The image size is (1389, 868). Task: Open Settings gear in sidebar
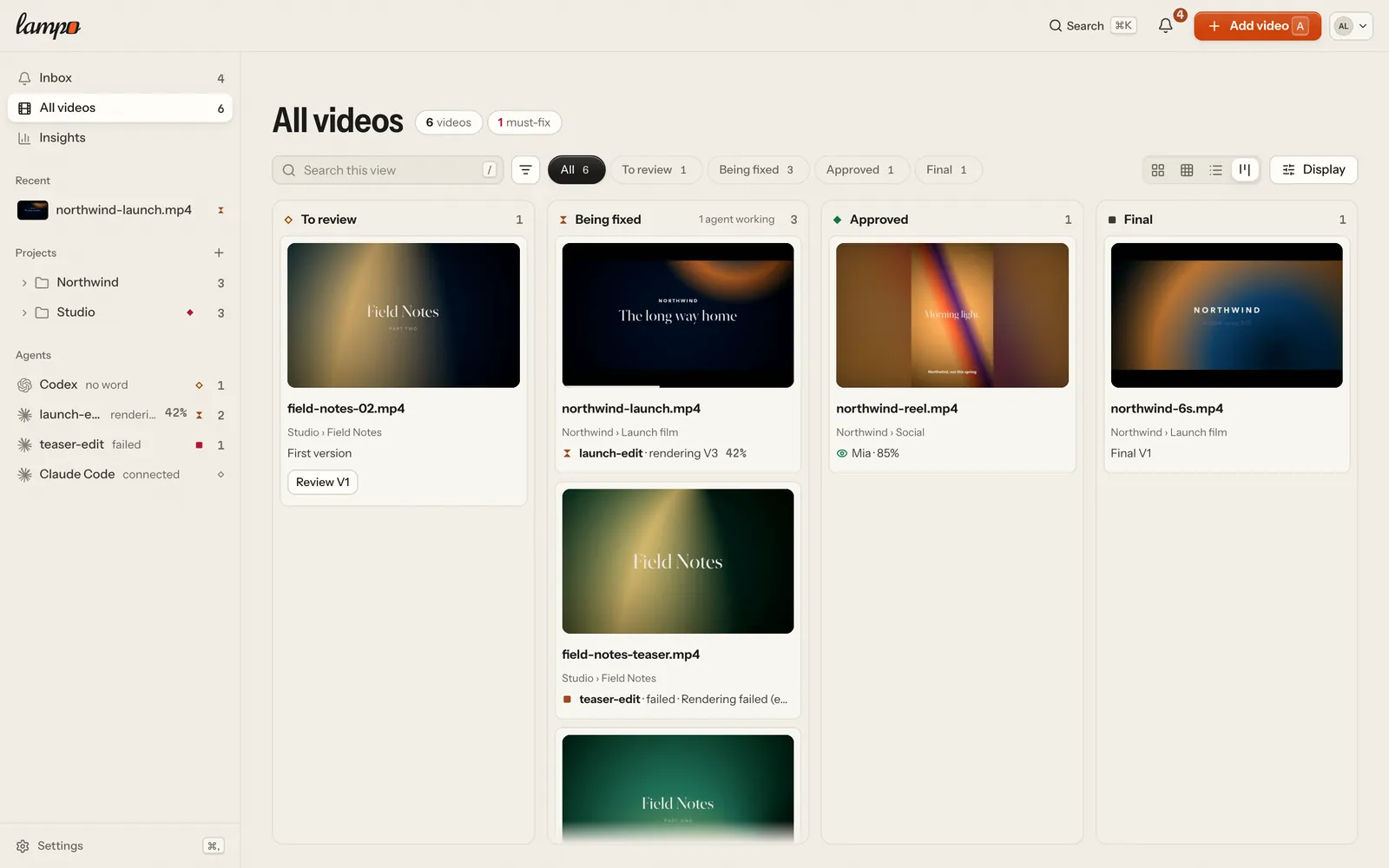tap(23, 846)
